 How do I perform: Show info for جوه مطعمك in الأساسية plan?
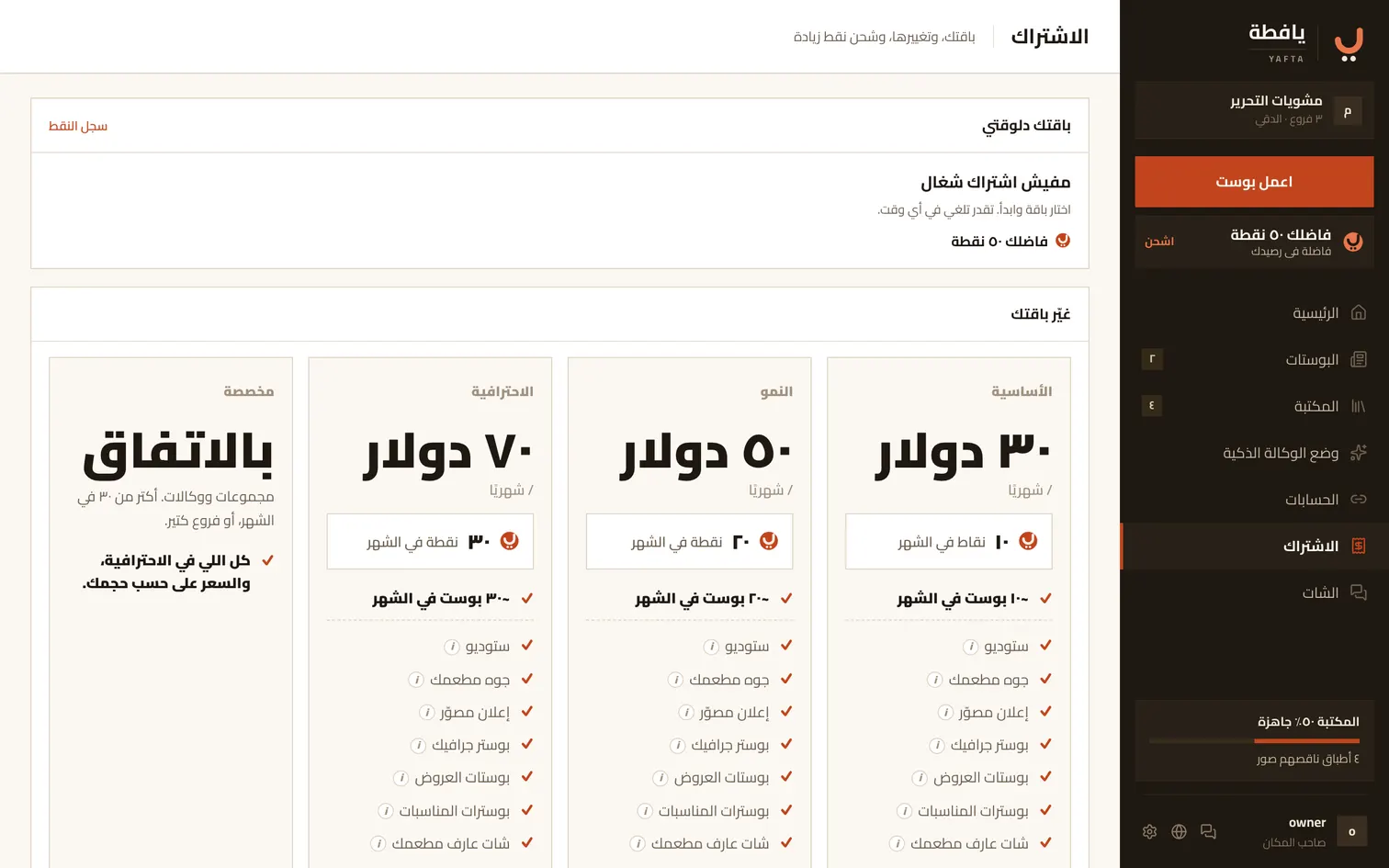[x=934, y=680]
